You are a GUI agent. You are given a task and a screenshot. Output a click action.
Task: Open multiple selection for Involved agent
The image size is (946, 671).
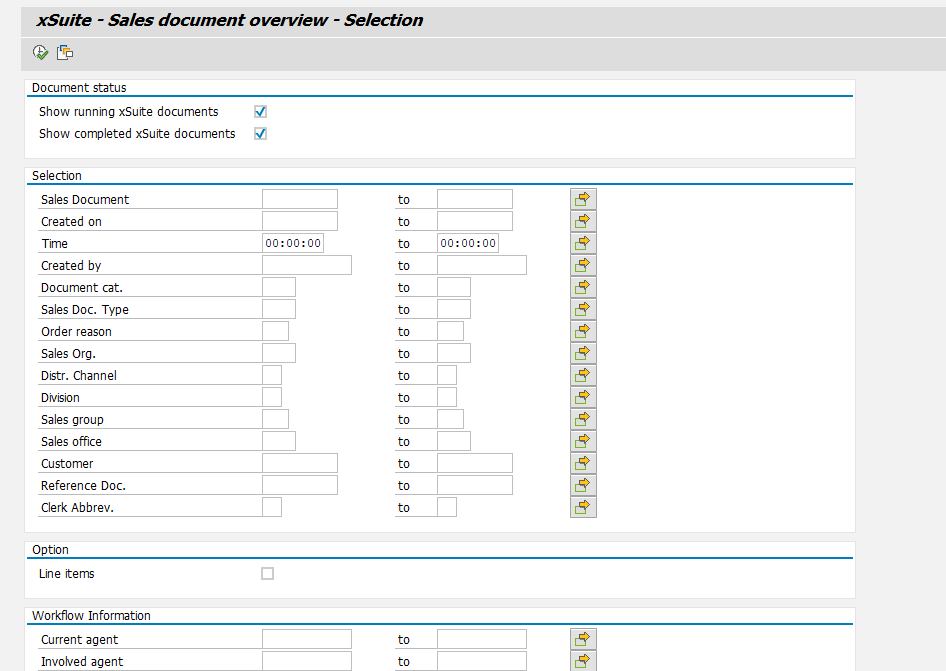tap(583, 660)
